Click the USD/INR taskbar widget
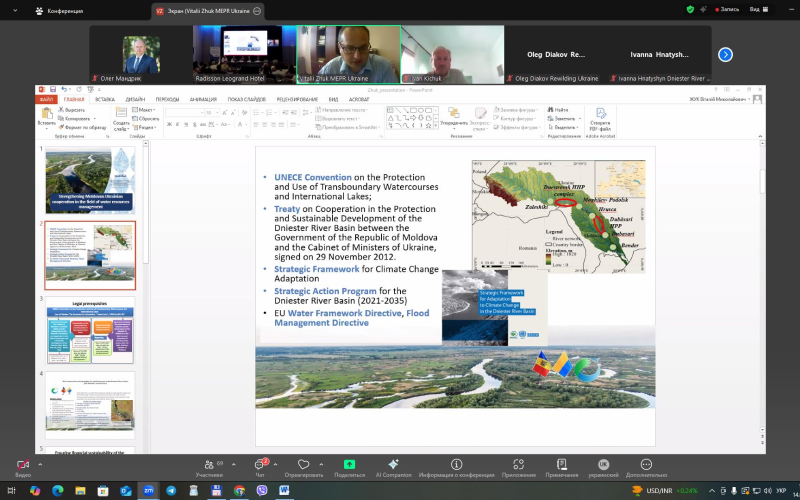The image size is (800, 500). [665, 490]
